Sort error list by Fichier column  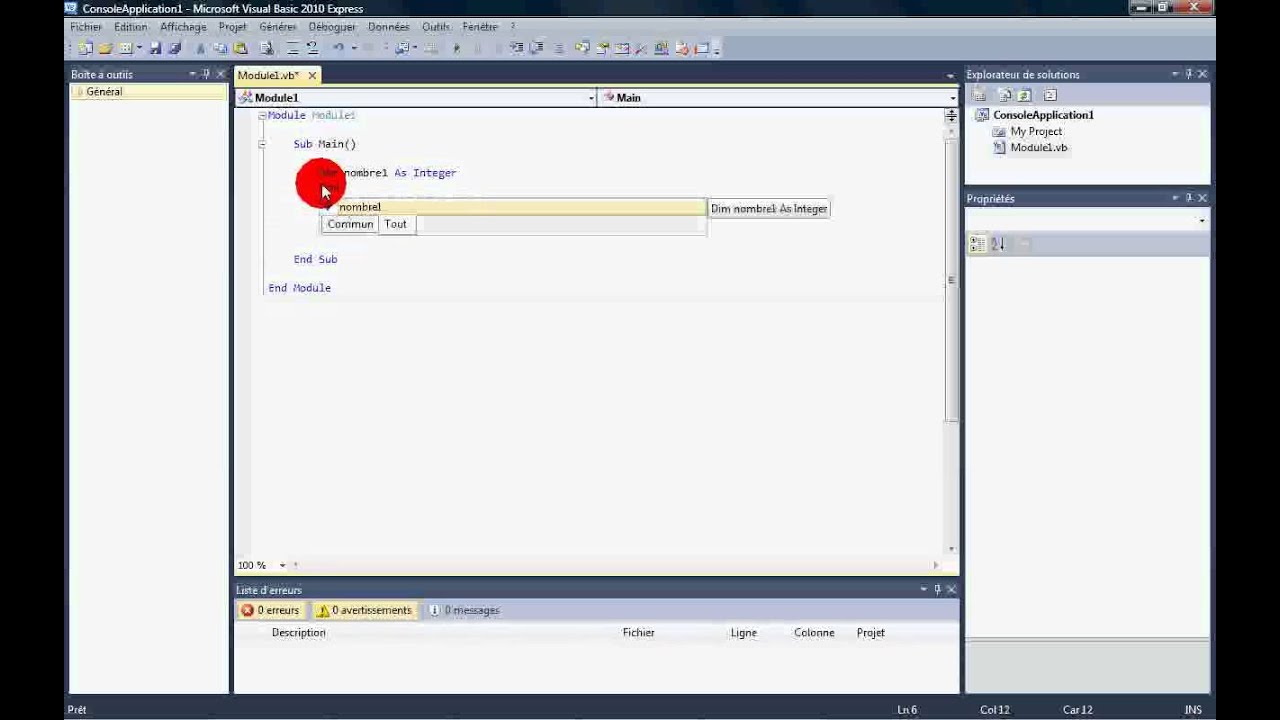click(x=638, y=632)
